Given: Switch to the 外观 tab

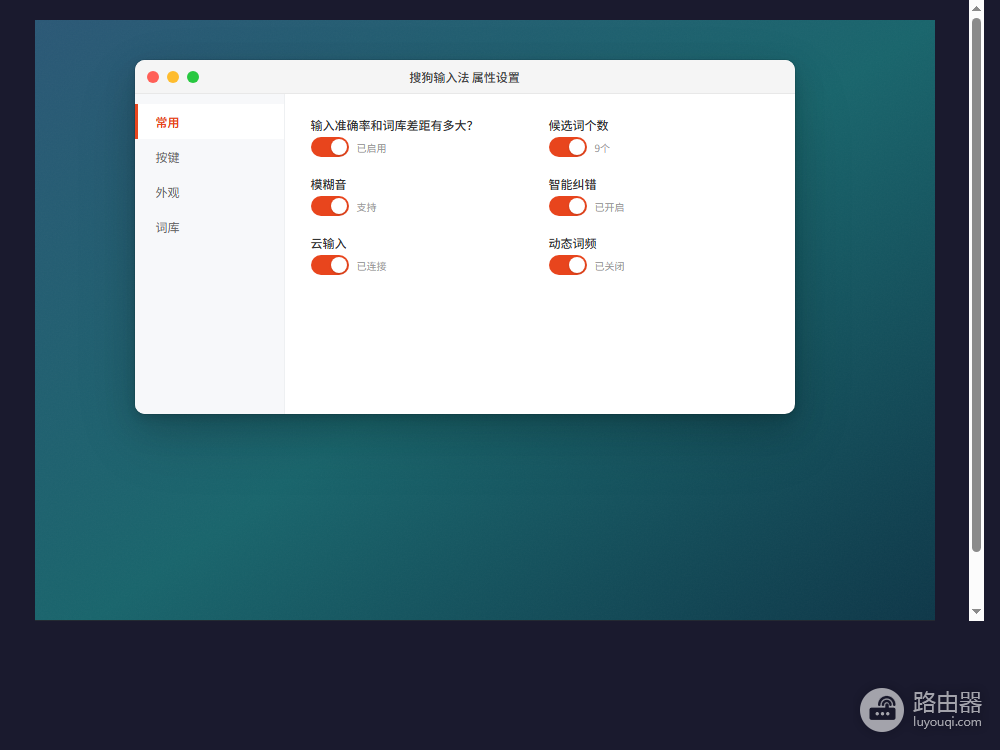Looking at the screenshot, I should [210, 193].
